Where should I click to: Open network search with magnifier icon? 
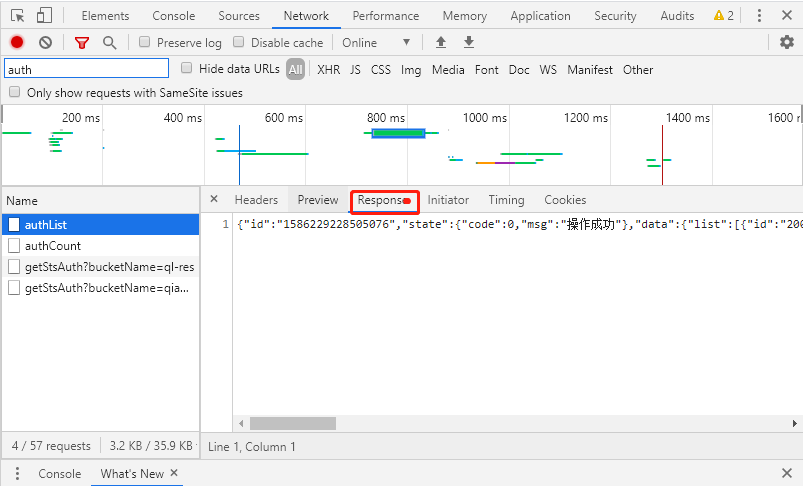coord(109,42)
